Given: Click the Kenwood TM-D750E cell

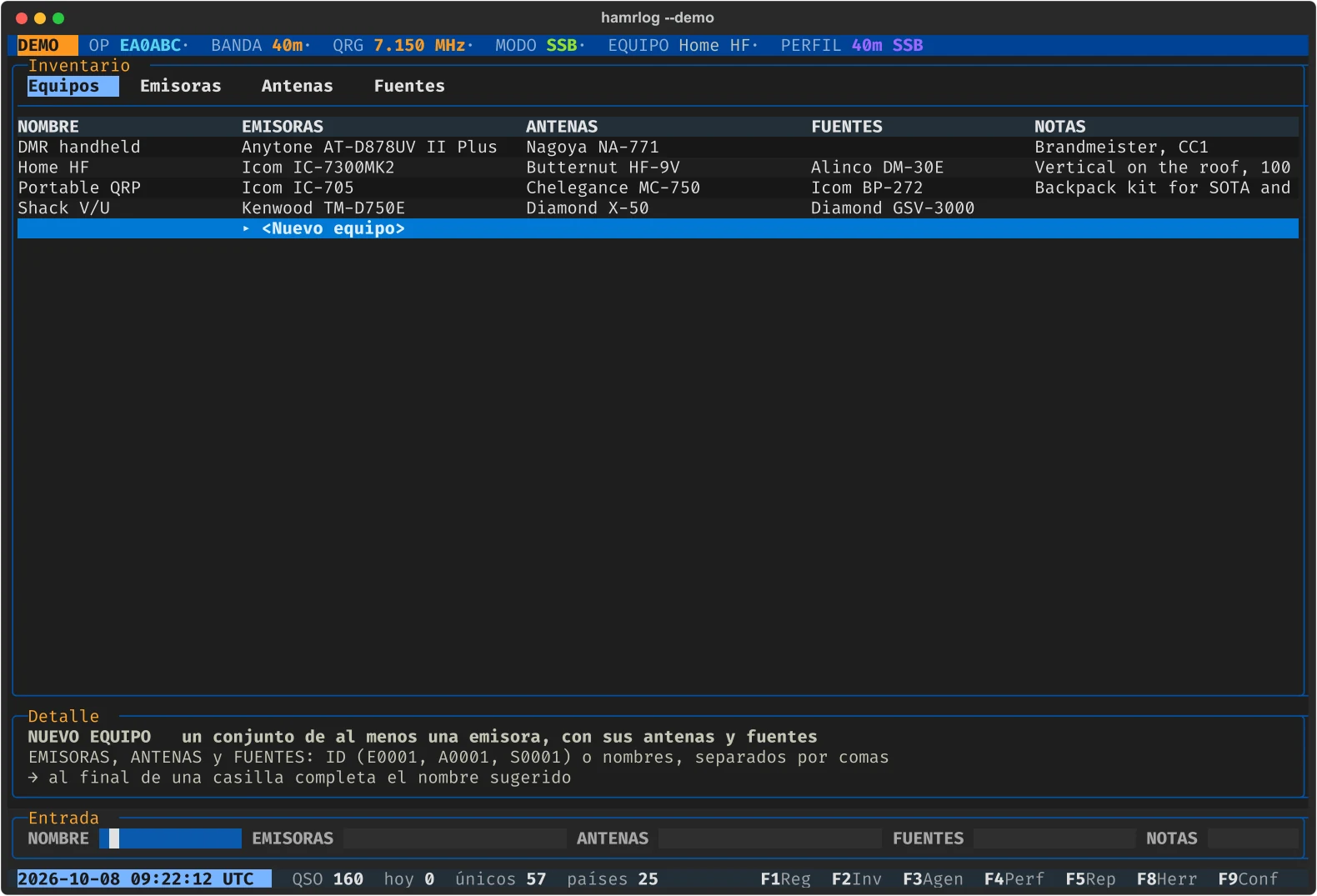Looking at the screenshot, I should tap(323, 208).
